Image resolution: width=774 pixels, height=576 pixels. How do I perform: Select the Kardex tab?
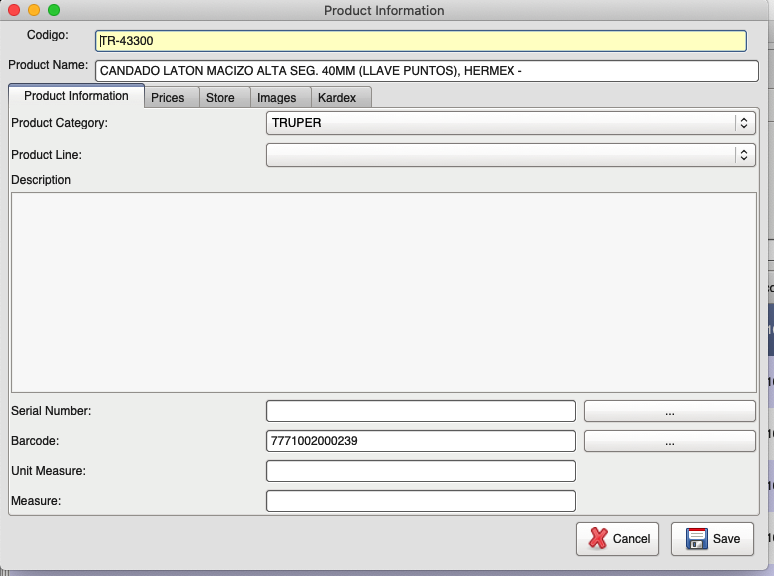(337, 98)
